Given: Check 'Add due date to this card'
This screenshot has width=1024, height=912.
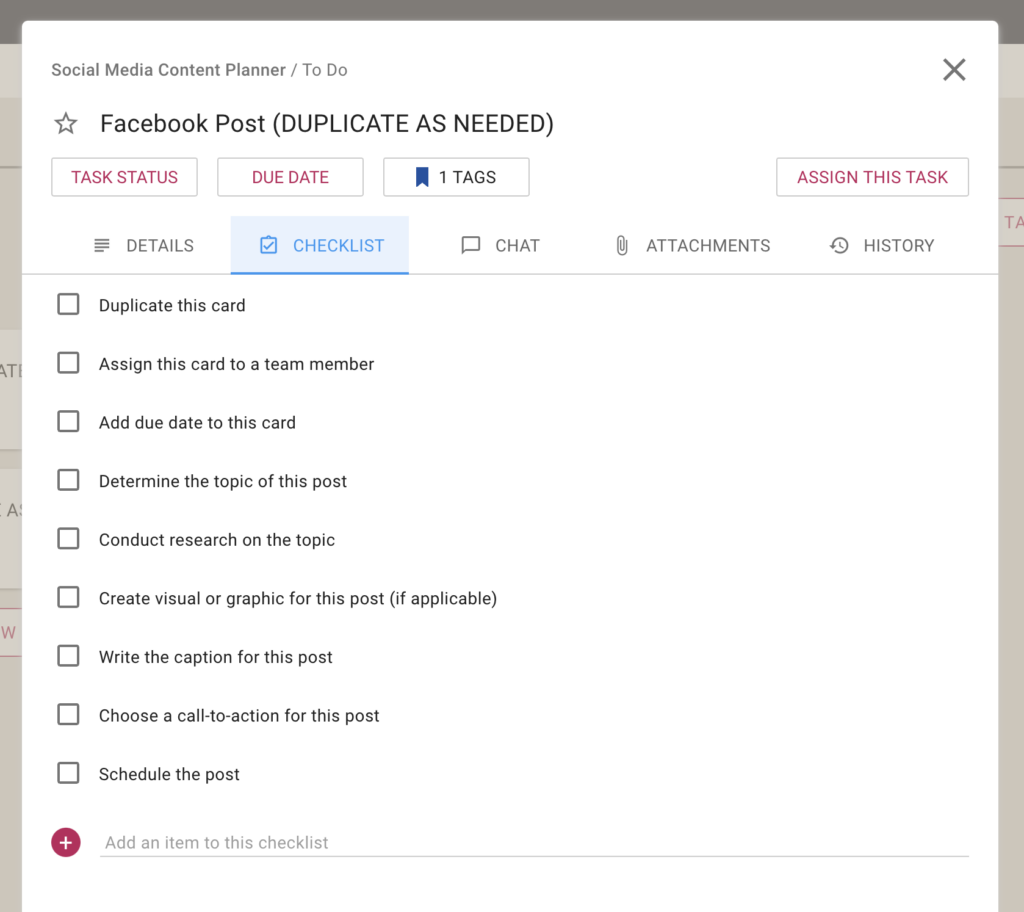Looking at the screenshot, I should [69, 422].
